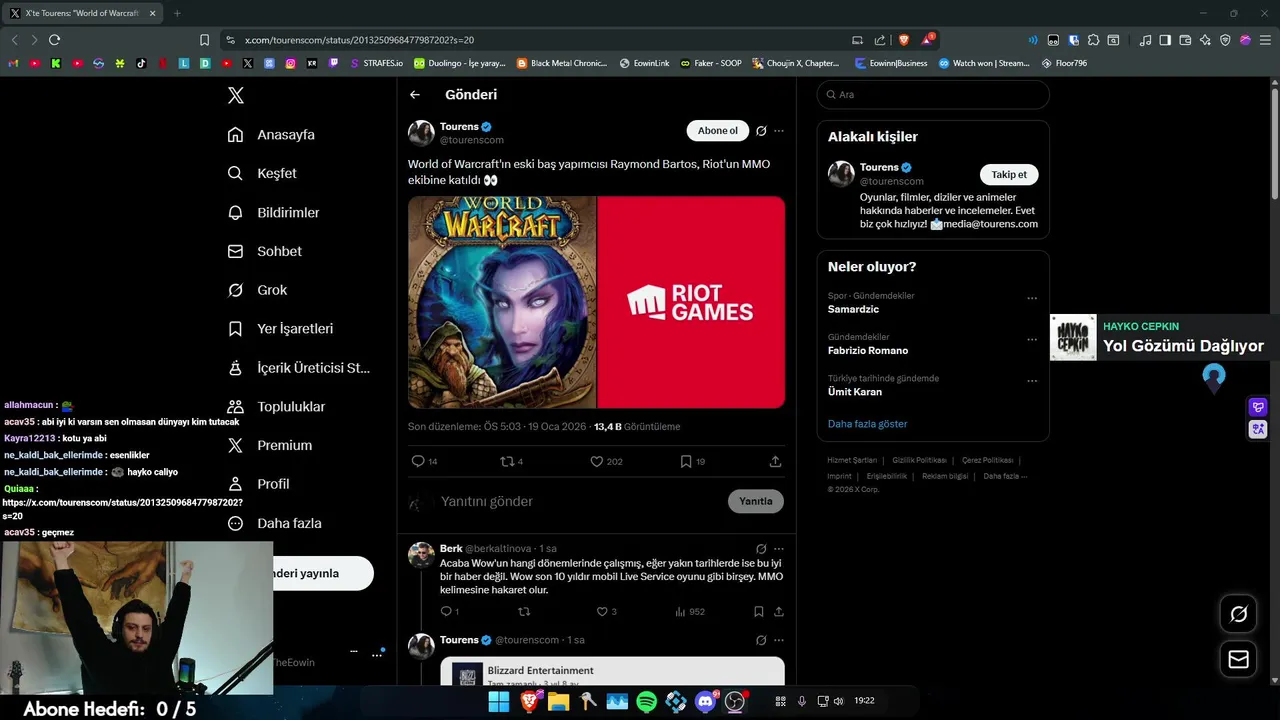Bookmark Berk's reply
This screenshot has width=1280, height=720.
(x=759, y=611)
